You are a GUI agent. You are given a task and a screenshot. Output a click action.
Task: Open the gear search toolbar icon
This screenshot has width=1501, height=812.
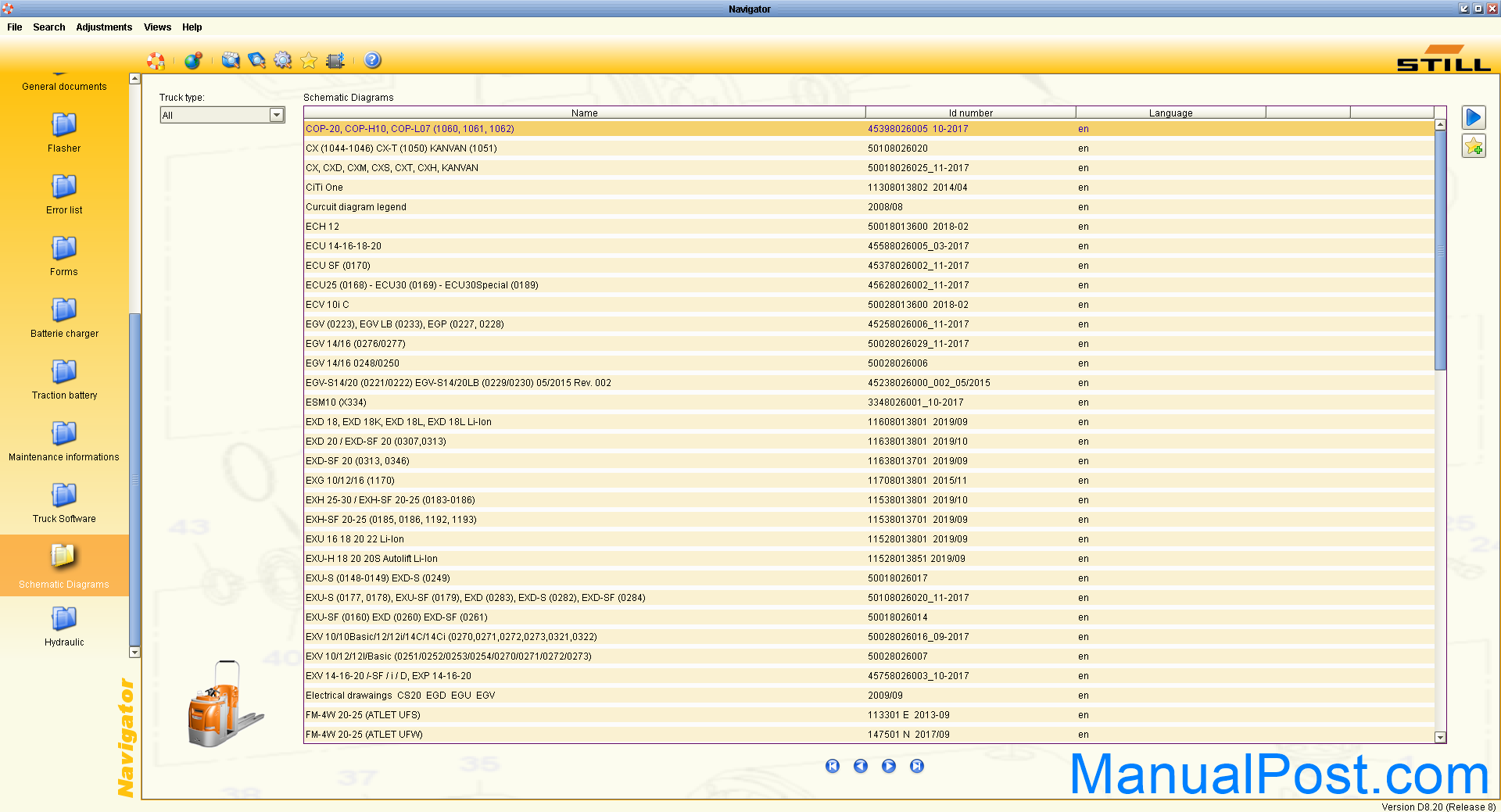tap(283, 60)
